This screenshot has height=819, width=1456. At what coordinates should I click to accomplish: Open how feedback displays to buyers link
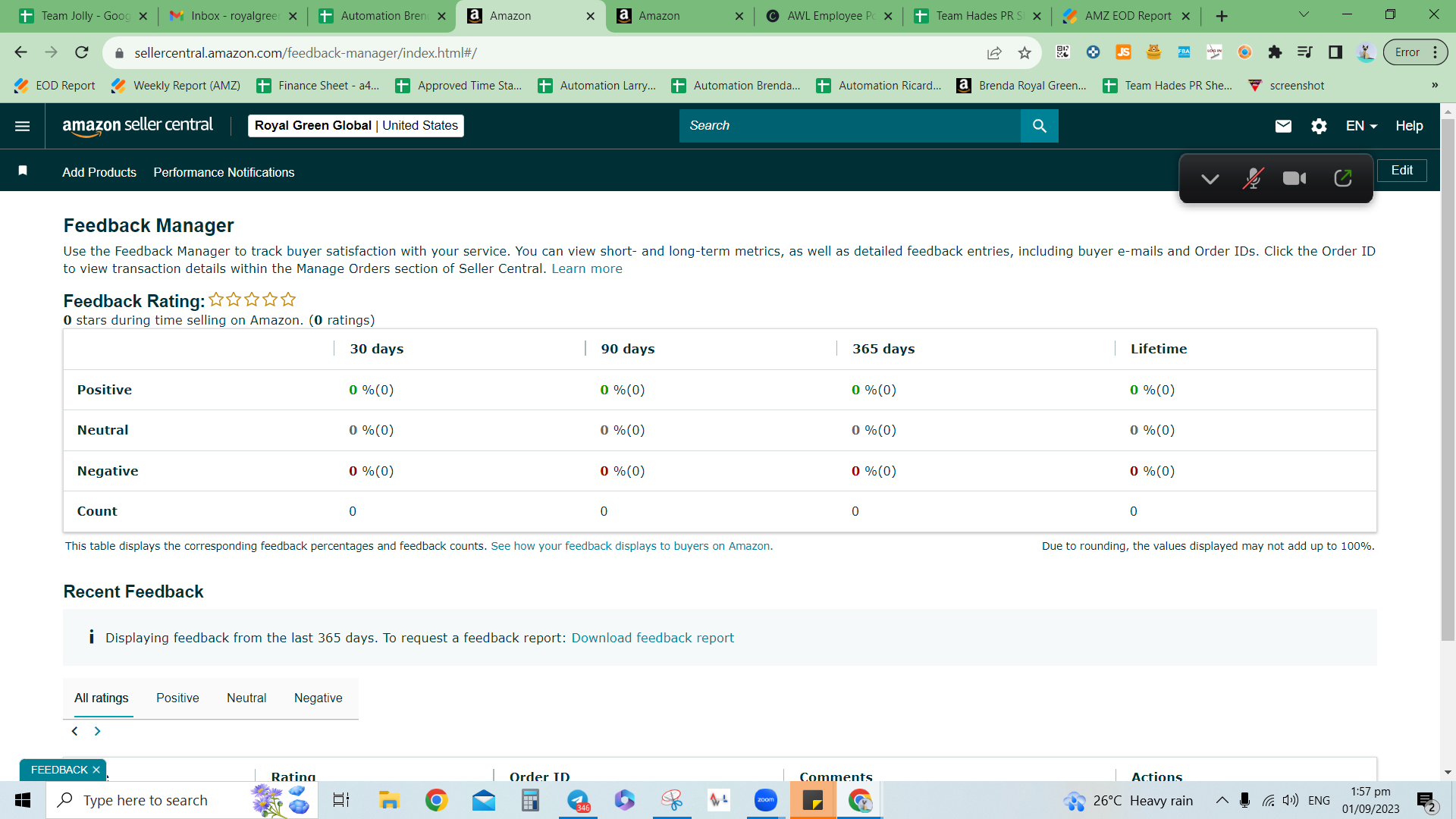(632, 546)
